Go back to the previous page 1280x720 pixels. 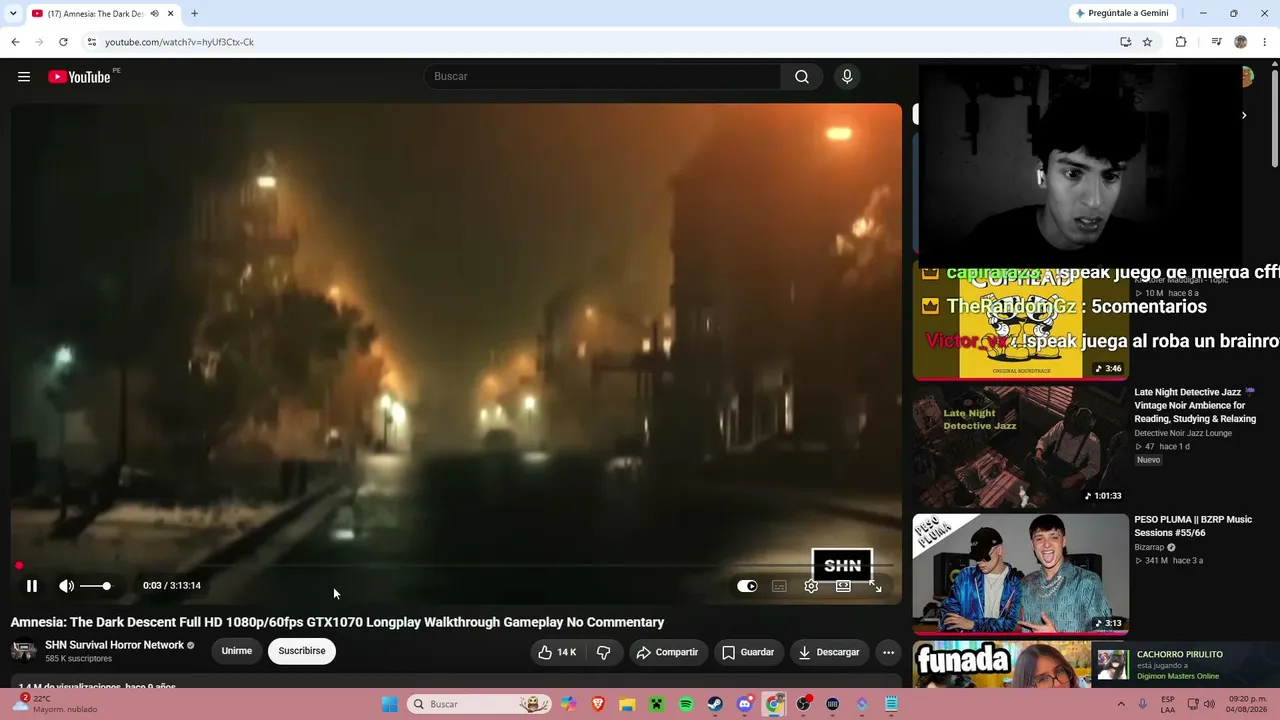(x=15, y=42)
